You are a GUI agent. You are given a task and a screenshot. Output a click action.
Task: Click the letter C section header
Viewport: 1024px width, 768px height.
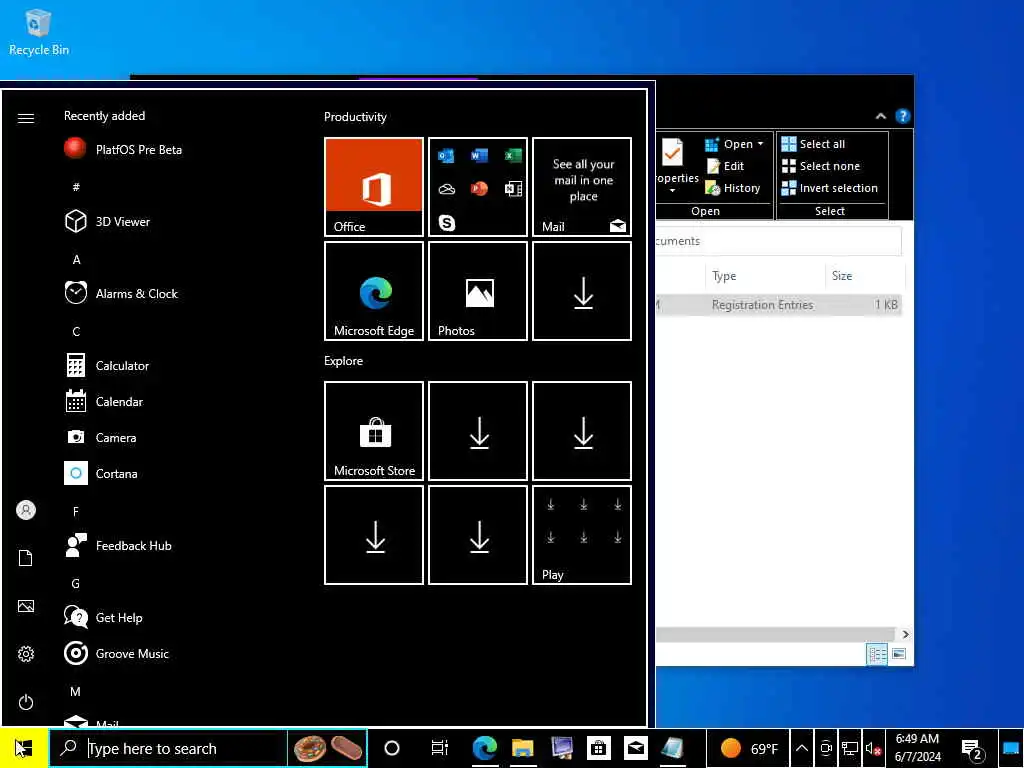pyautogui.click(x=76, y=332)
